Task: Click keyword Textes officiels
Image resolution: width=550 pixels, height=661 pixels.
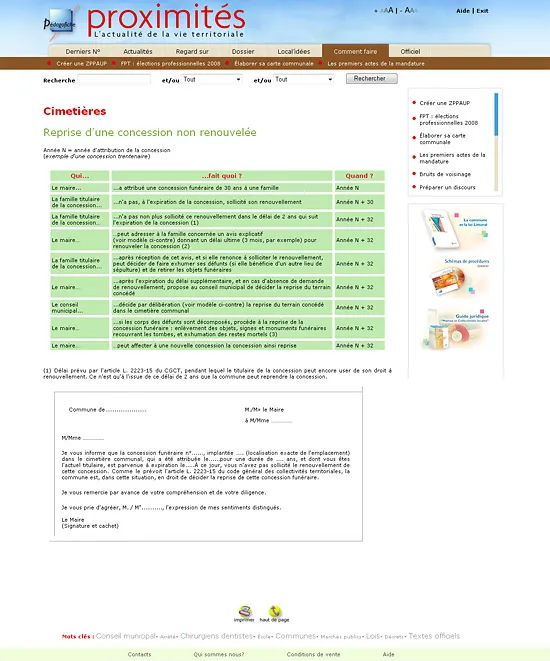Action: pyautogui.click(x=434, y=636)
